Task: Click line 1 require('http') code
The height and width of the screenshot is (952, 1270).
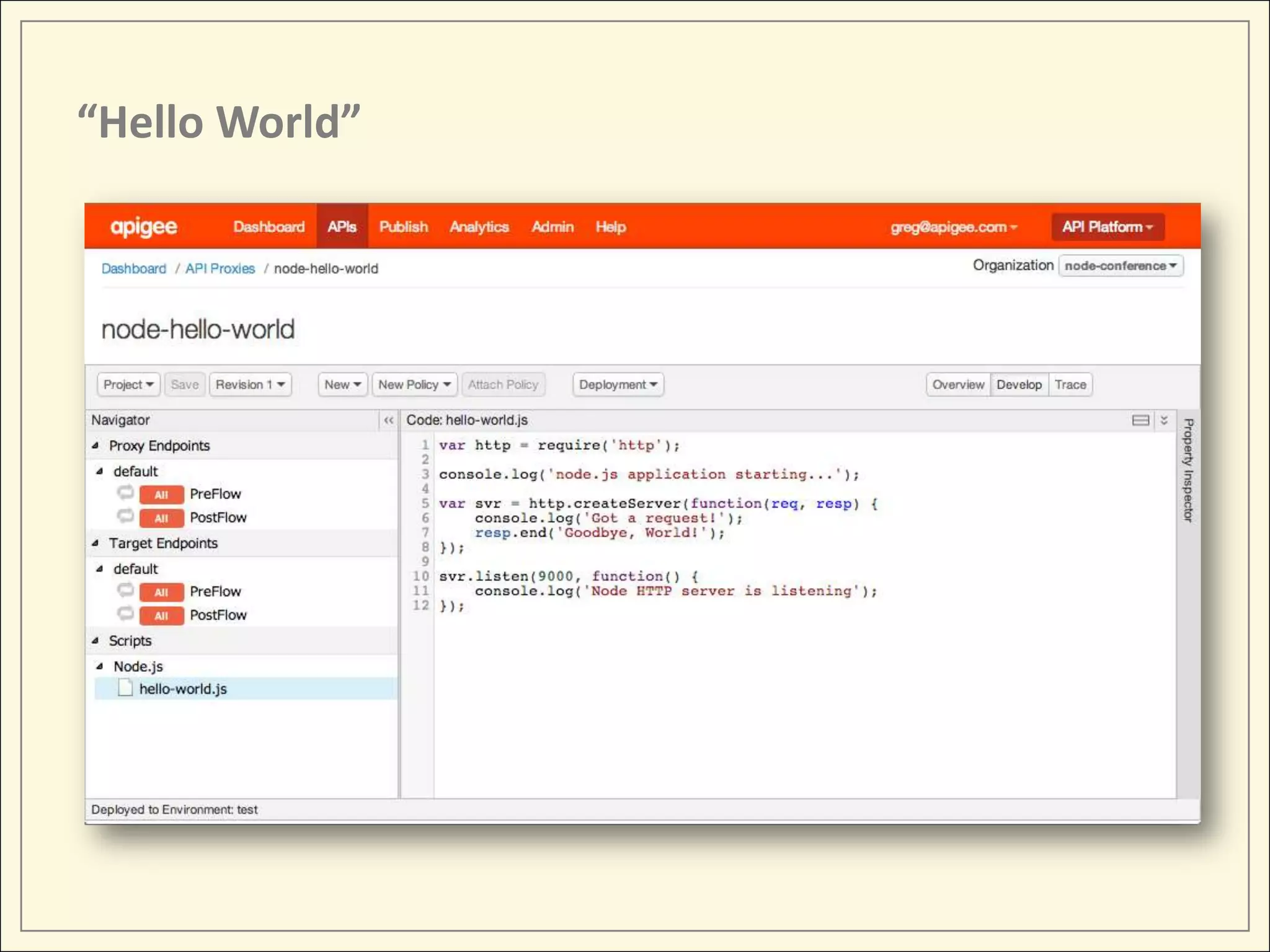Action: pyautogui.click(x=609, y=445)
